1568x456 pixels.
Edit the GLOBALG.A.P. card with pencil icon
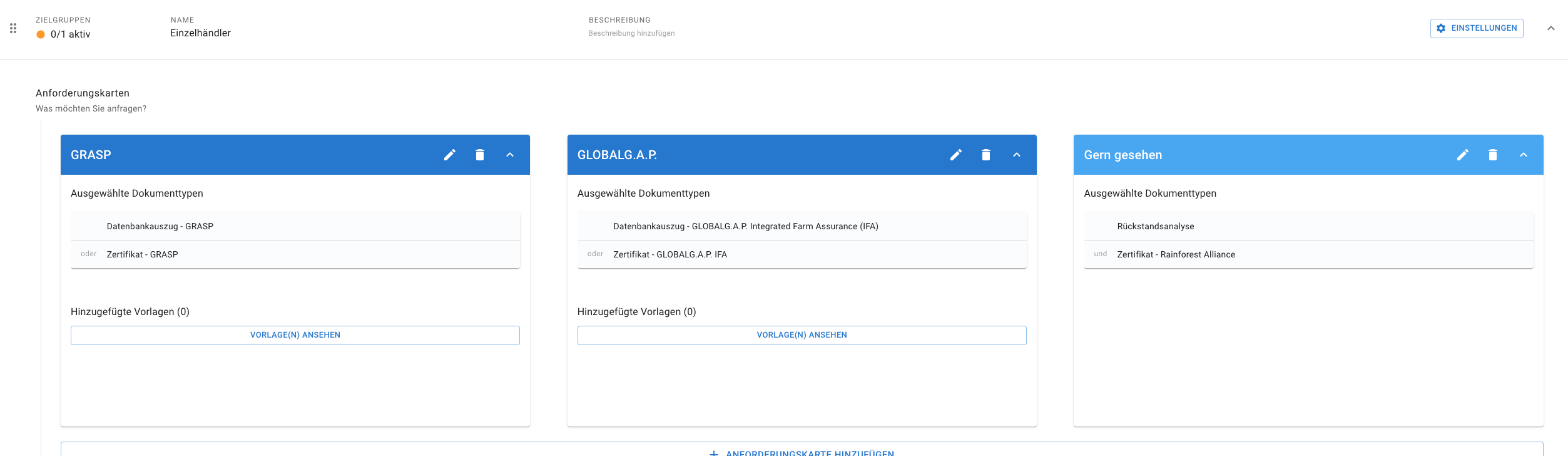point(956,155)
